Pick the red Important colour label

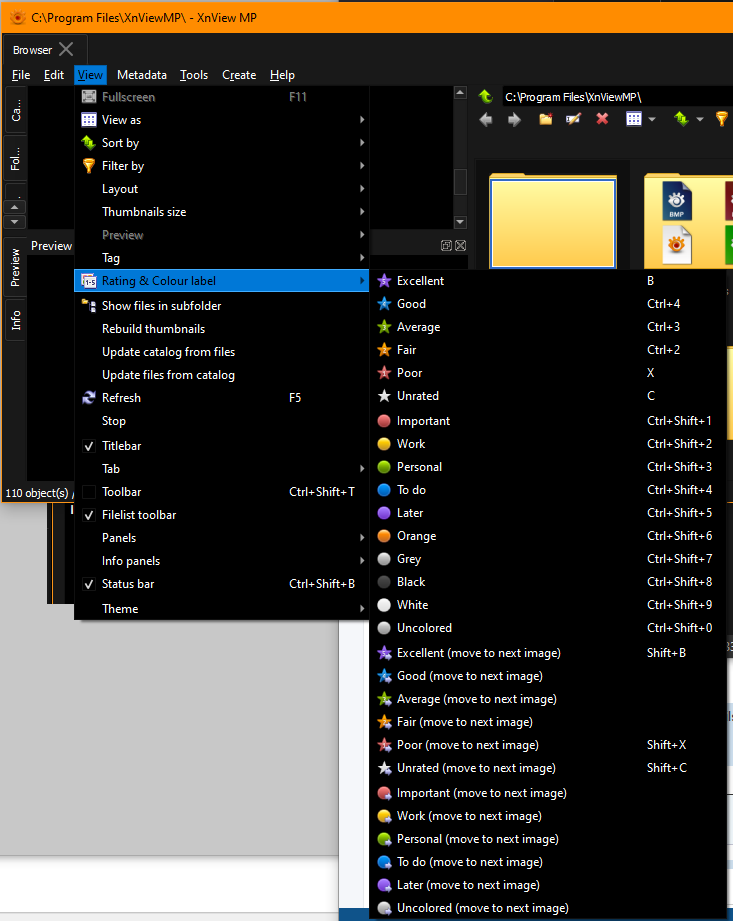pos(547,421)
